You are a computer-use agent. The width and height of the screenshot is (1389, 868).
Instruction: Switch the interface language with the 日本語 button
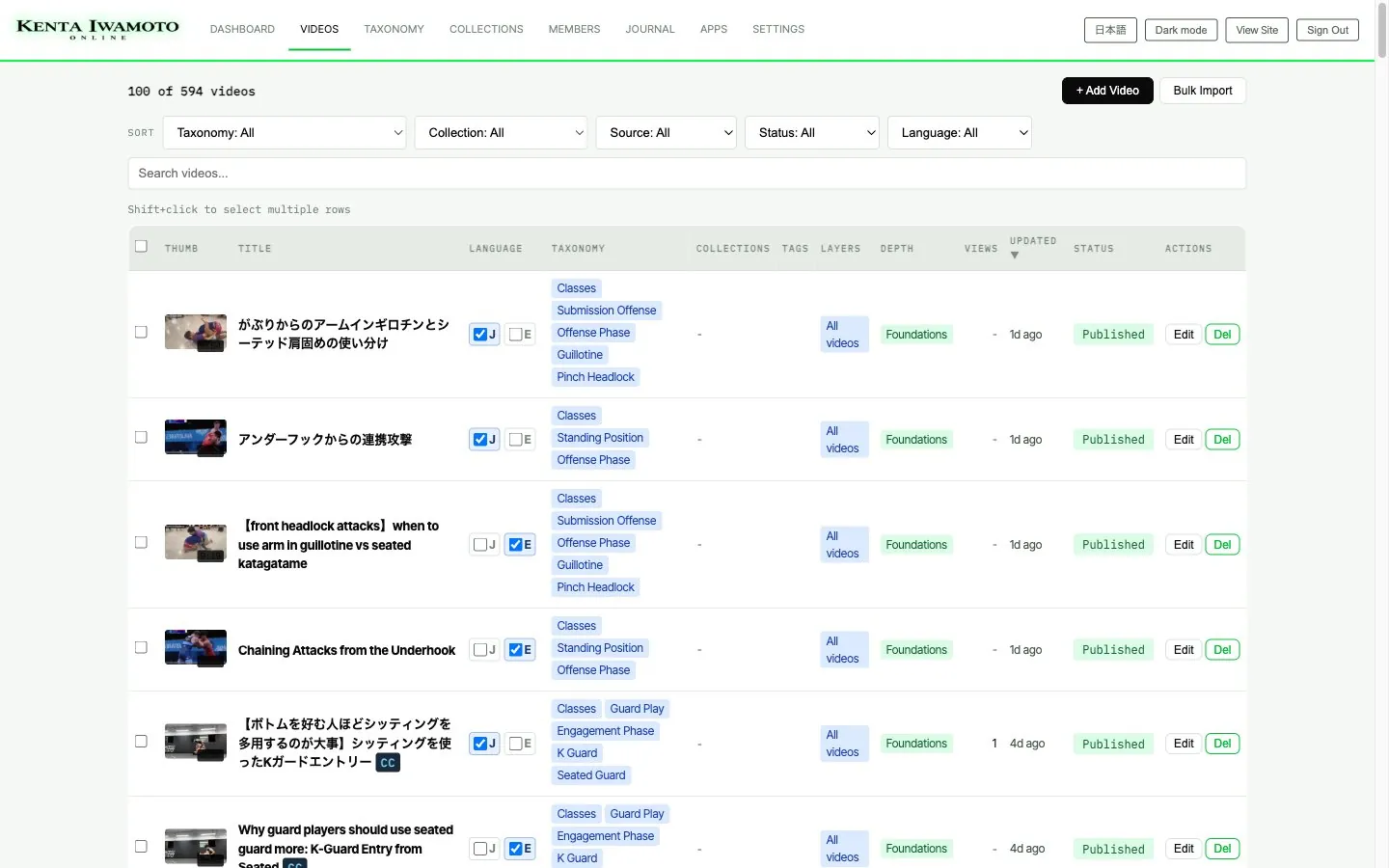[1110, 30]
